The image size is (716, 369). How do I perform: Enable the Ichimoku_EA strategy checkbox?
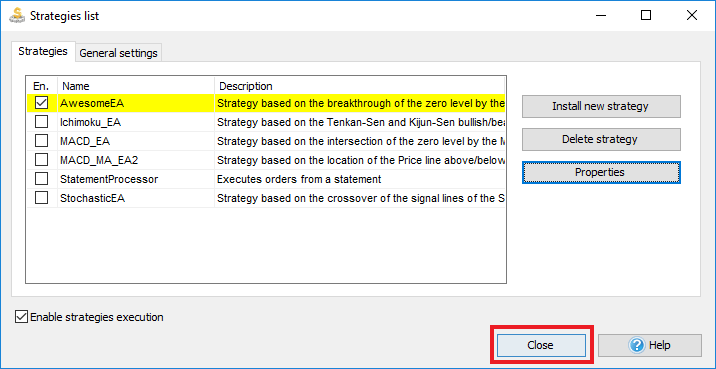[x=42, y=122]
